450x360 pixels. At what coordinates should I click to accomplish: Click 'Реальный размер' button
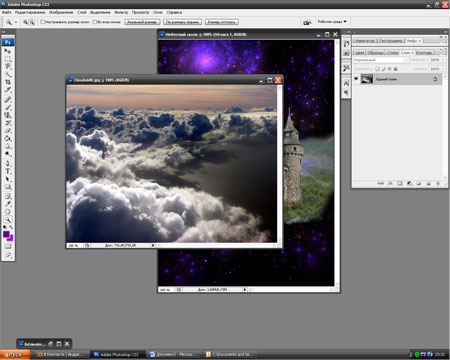(x=142, y=22)
